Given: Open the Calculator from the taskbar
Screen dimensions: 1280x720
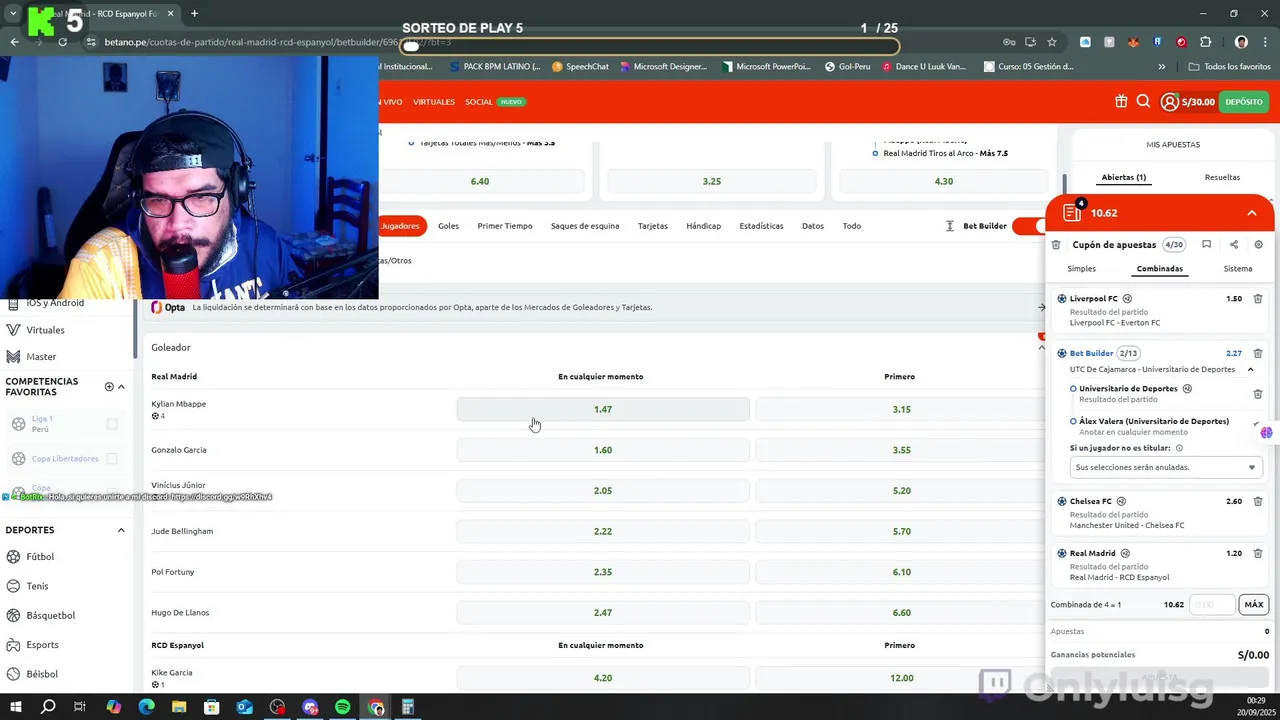Looking at the screenshot, I should [408, 707].
